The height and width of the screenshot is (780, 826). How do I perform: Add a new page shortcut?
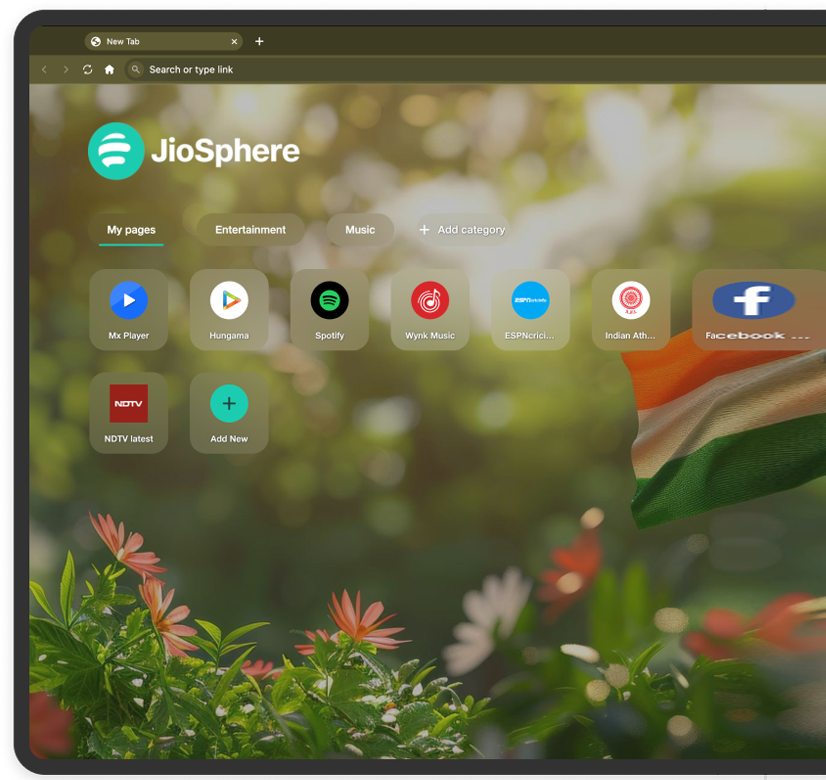[229, 413]
